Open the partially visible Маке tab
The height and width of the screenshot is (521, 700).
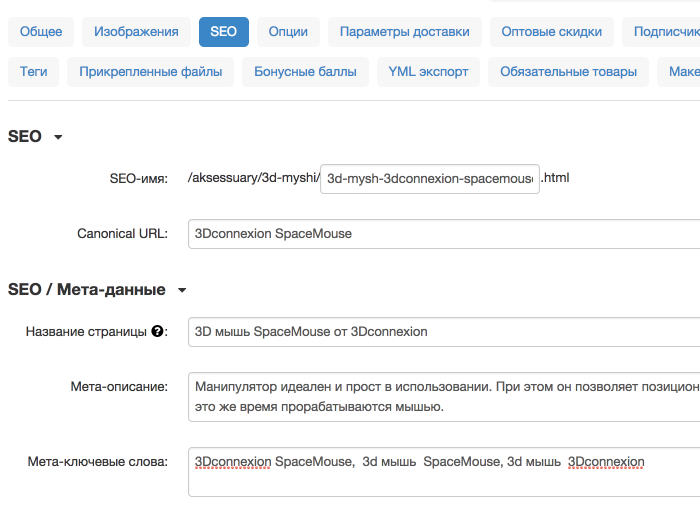(x=679, y=72)
